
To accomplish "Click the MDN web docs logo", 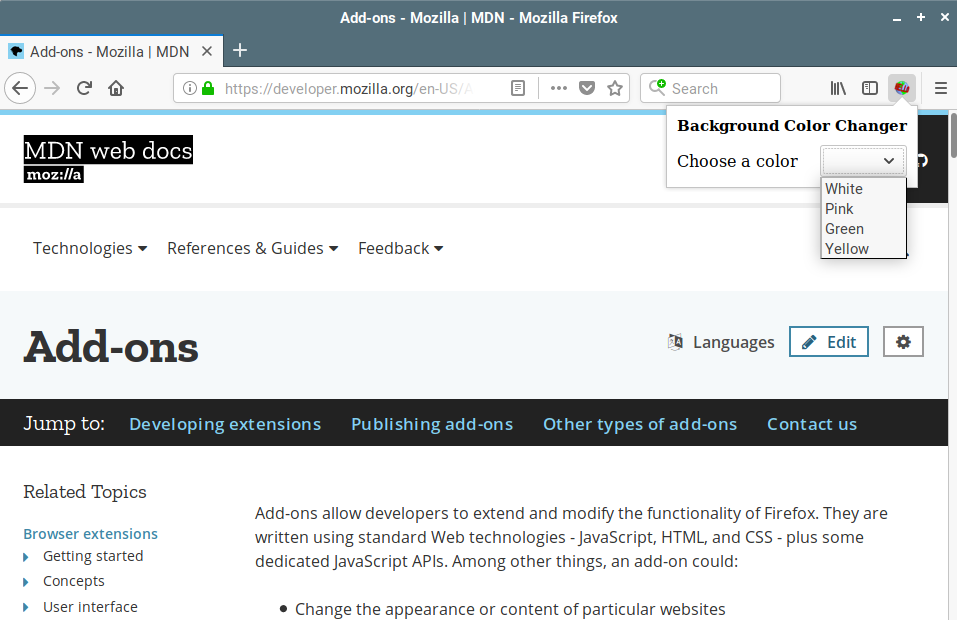I will click(x=108, y=150).
